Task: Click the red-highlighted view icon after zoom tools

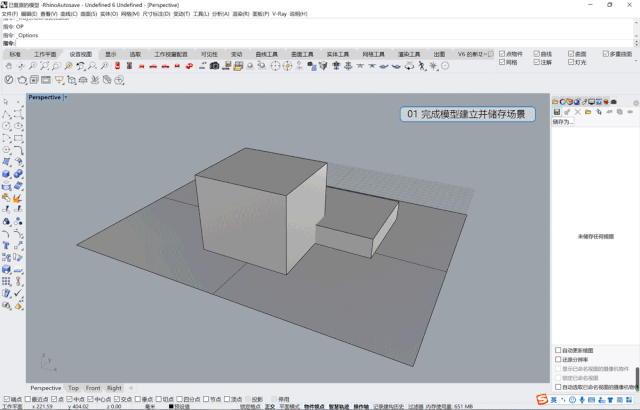Action: point(117,66)
